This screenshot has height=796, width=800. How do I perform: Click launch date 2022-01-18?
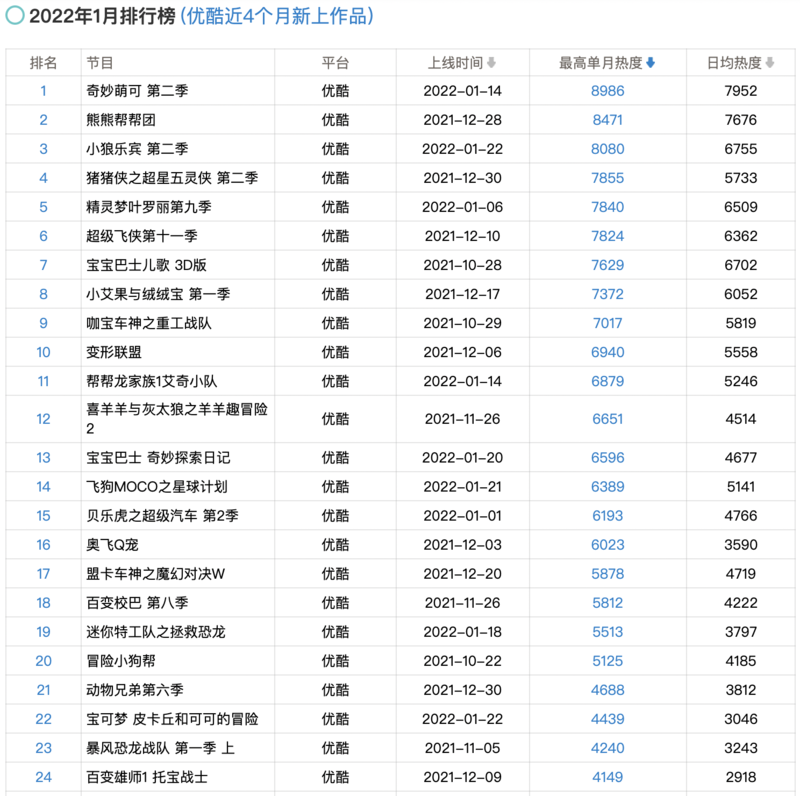[x=463, y=632]
